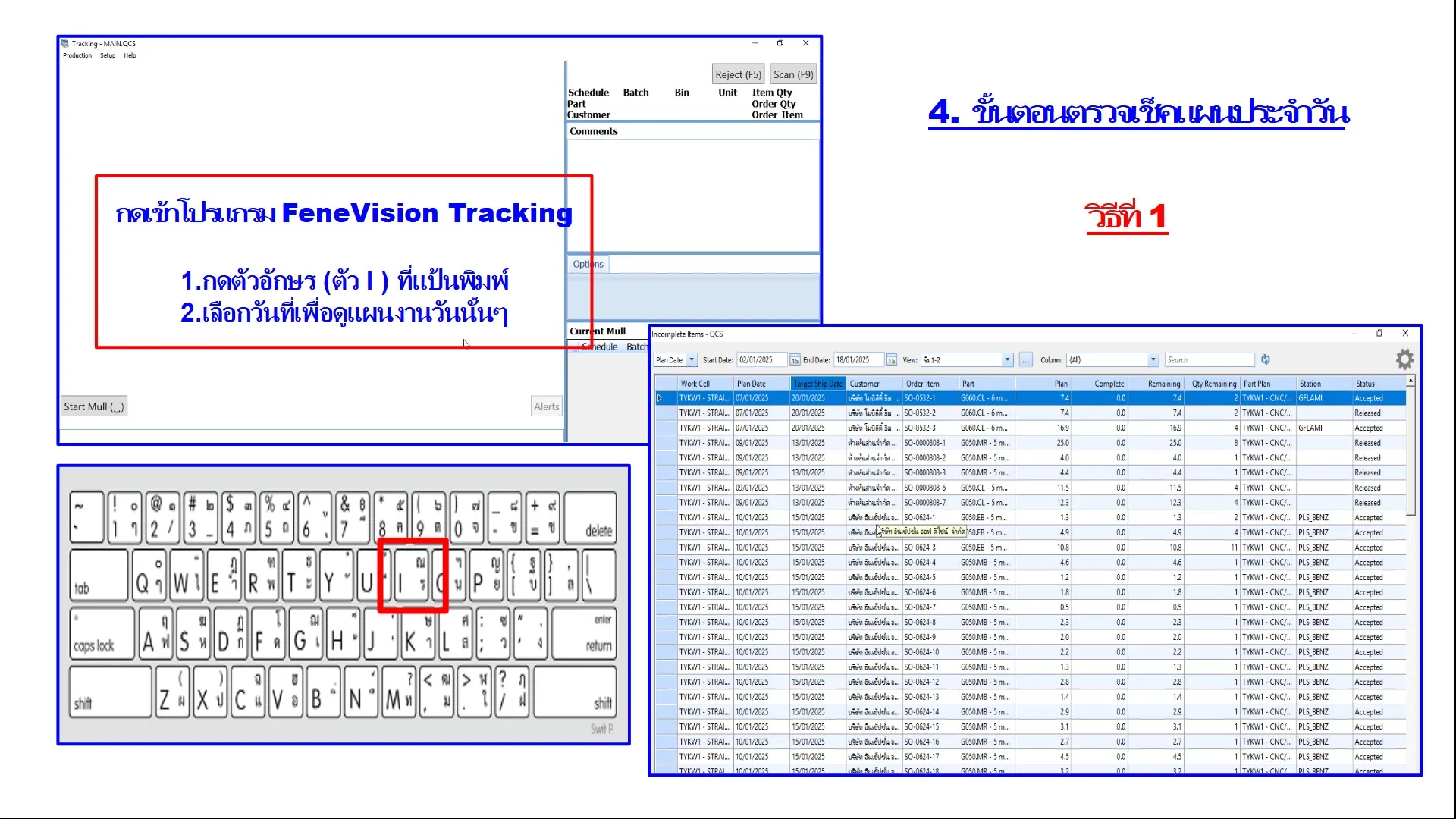1456x819 pixels.
Task: Select order item SO-0624-6 cell
Action: tap(930, 592)
